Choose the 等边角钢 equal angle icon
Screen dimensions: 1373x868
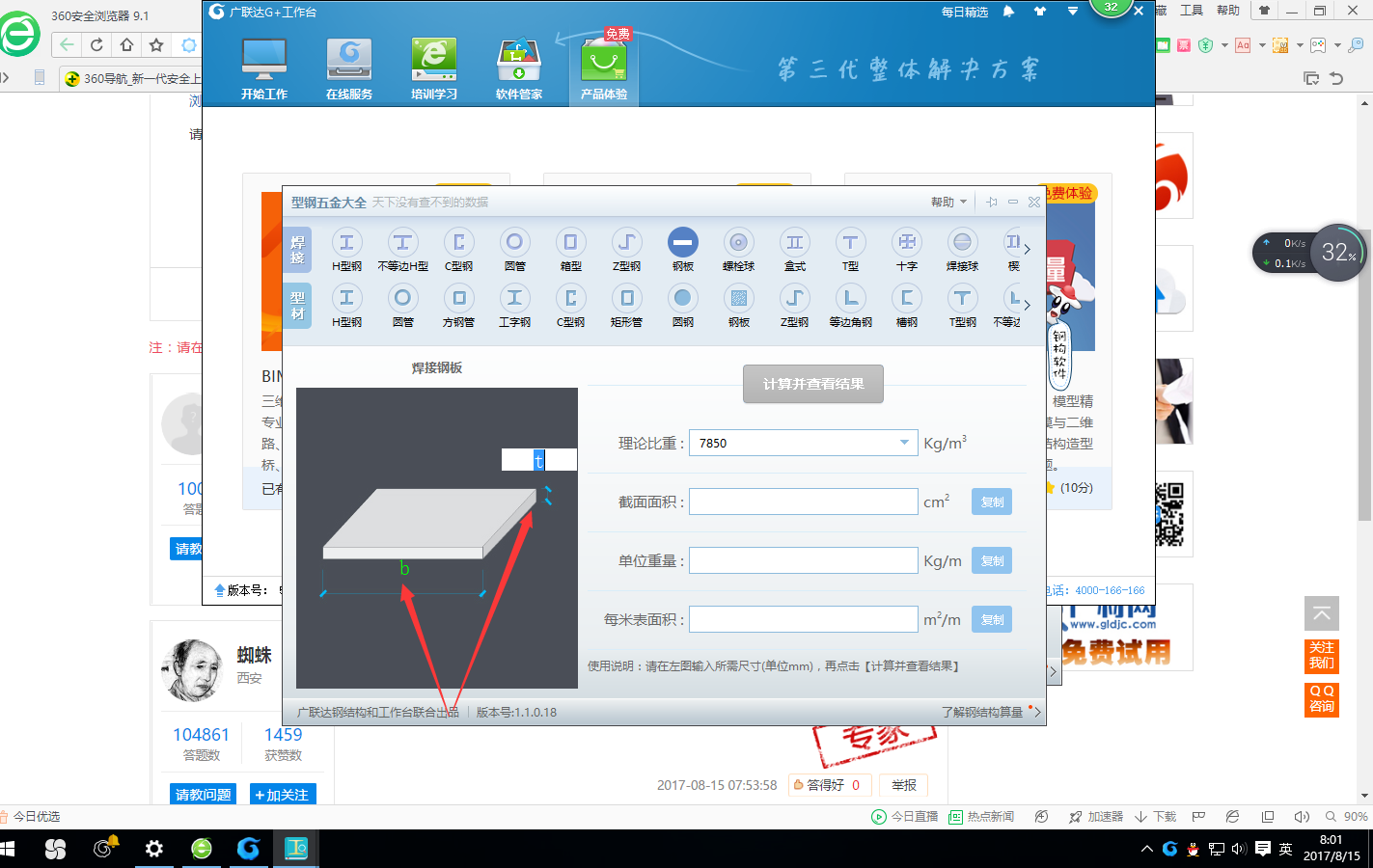pyautogui.click(x=850, y=306)
